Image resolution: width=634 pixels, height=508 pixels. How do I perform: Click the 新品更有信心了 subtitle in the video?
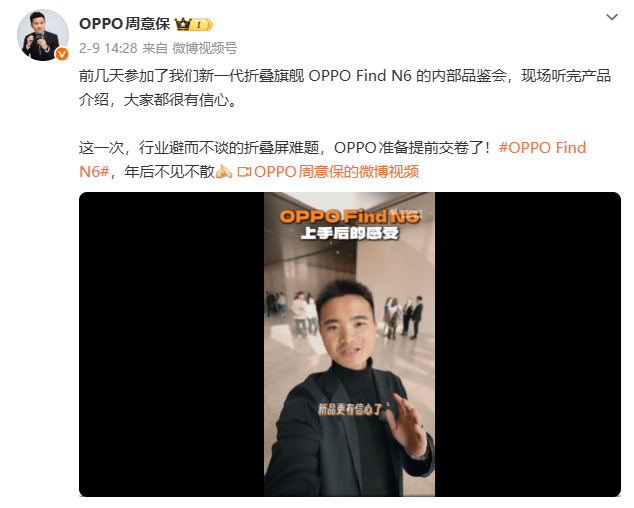click(x=350, y=409)
